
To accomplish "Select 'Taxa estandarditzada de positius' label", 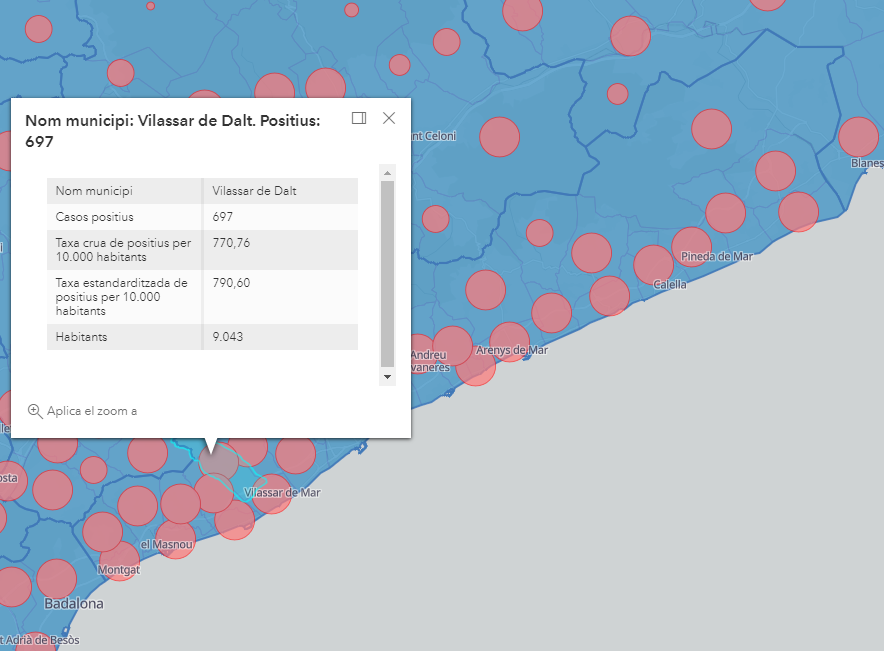I will (x=121, y=297).
